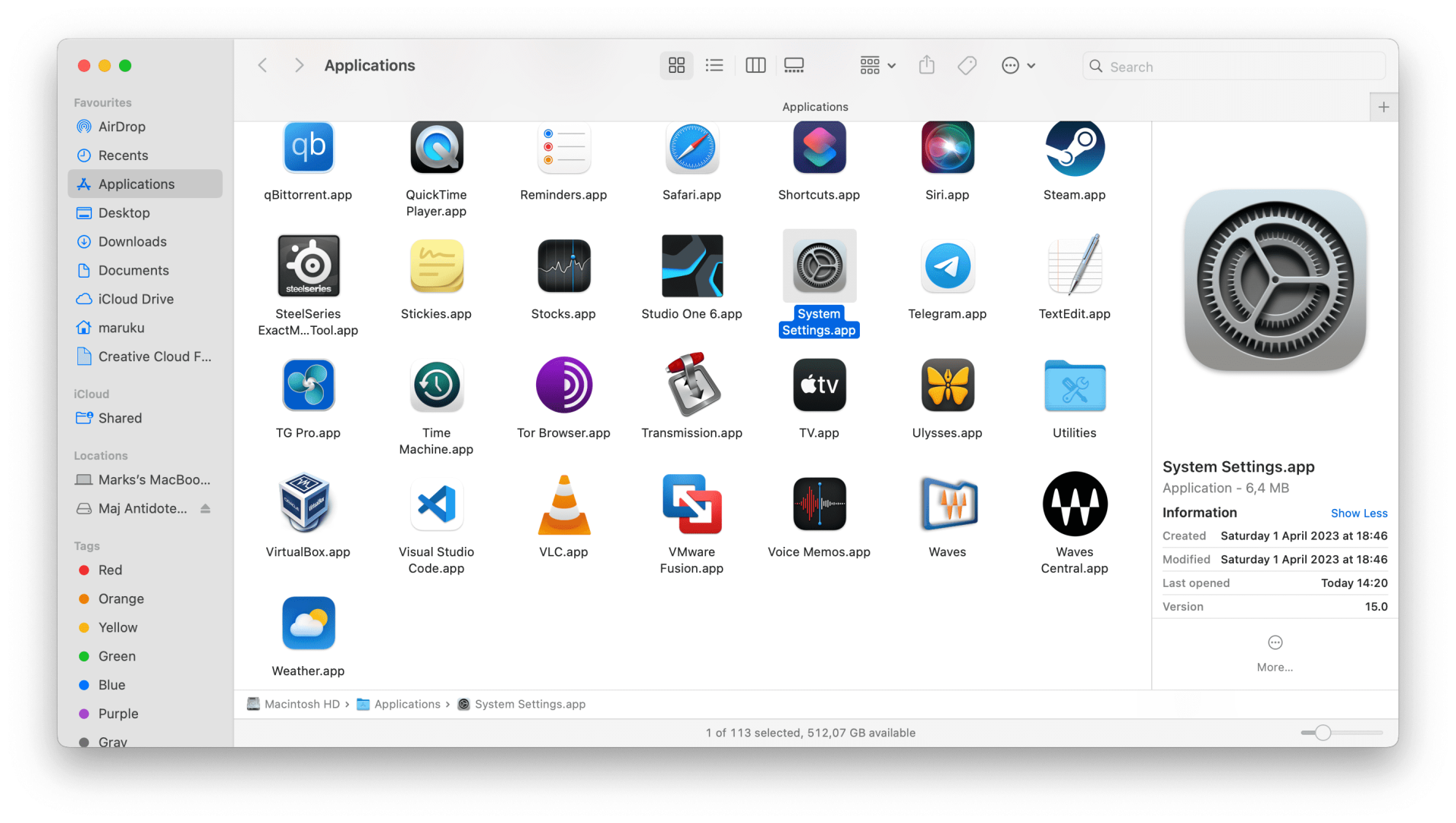
Task: Click the Edit Tags toolbar button
Action: tap(967, 65)
